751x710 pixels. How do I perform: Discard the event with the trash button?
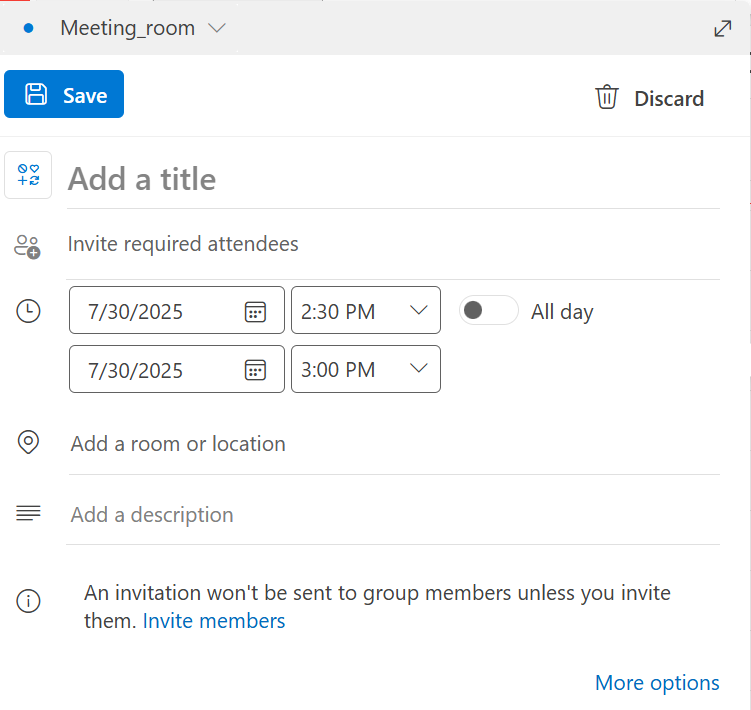pos(649,98)
